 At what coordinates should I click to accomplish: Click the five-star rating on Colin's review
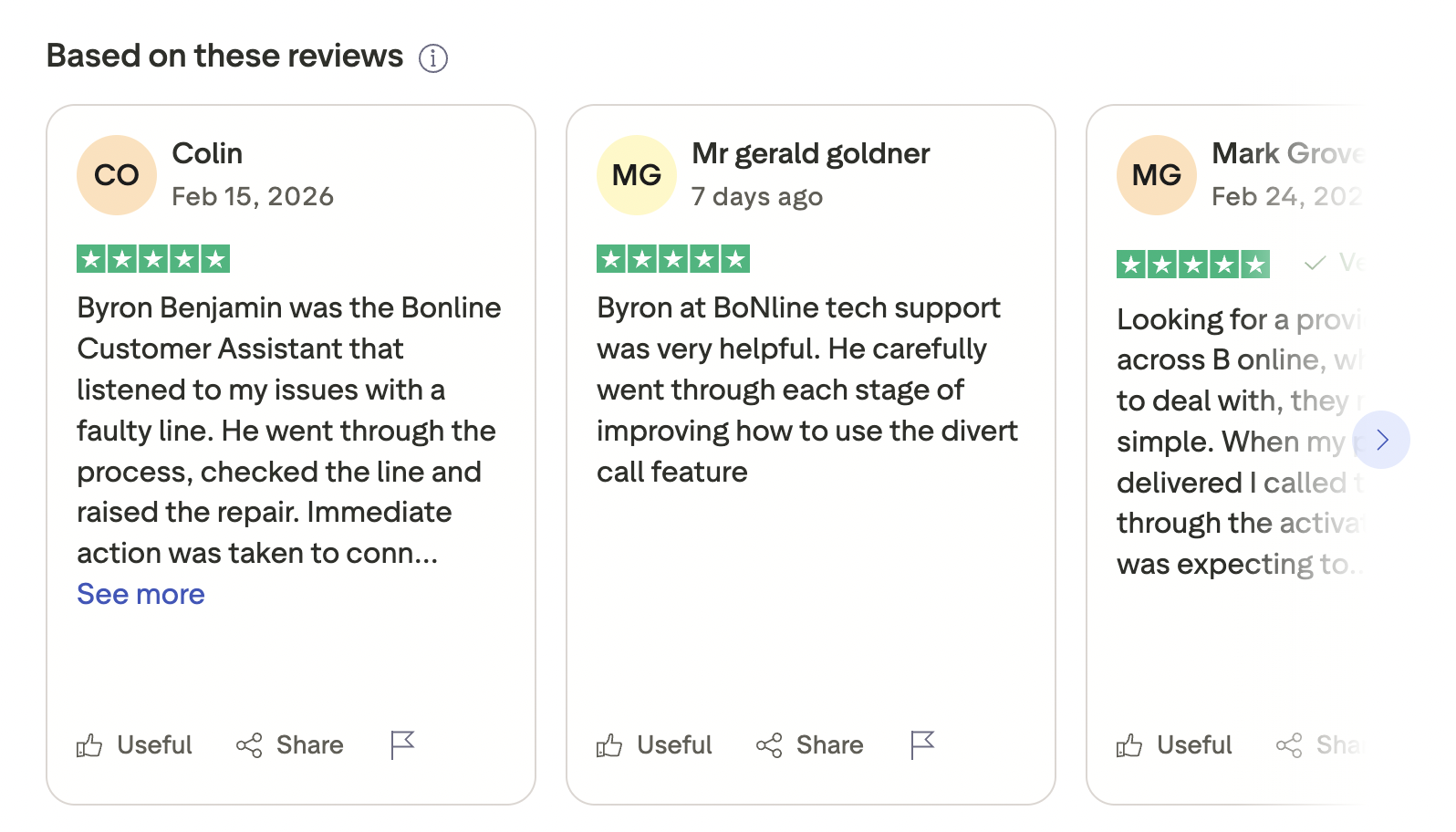coord(152,258)
